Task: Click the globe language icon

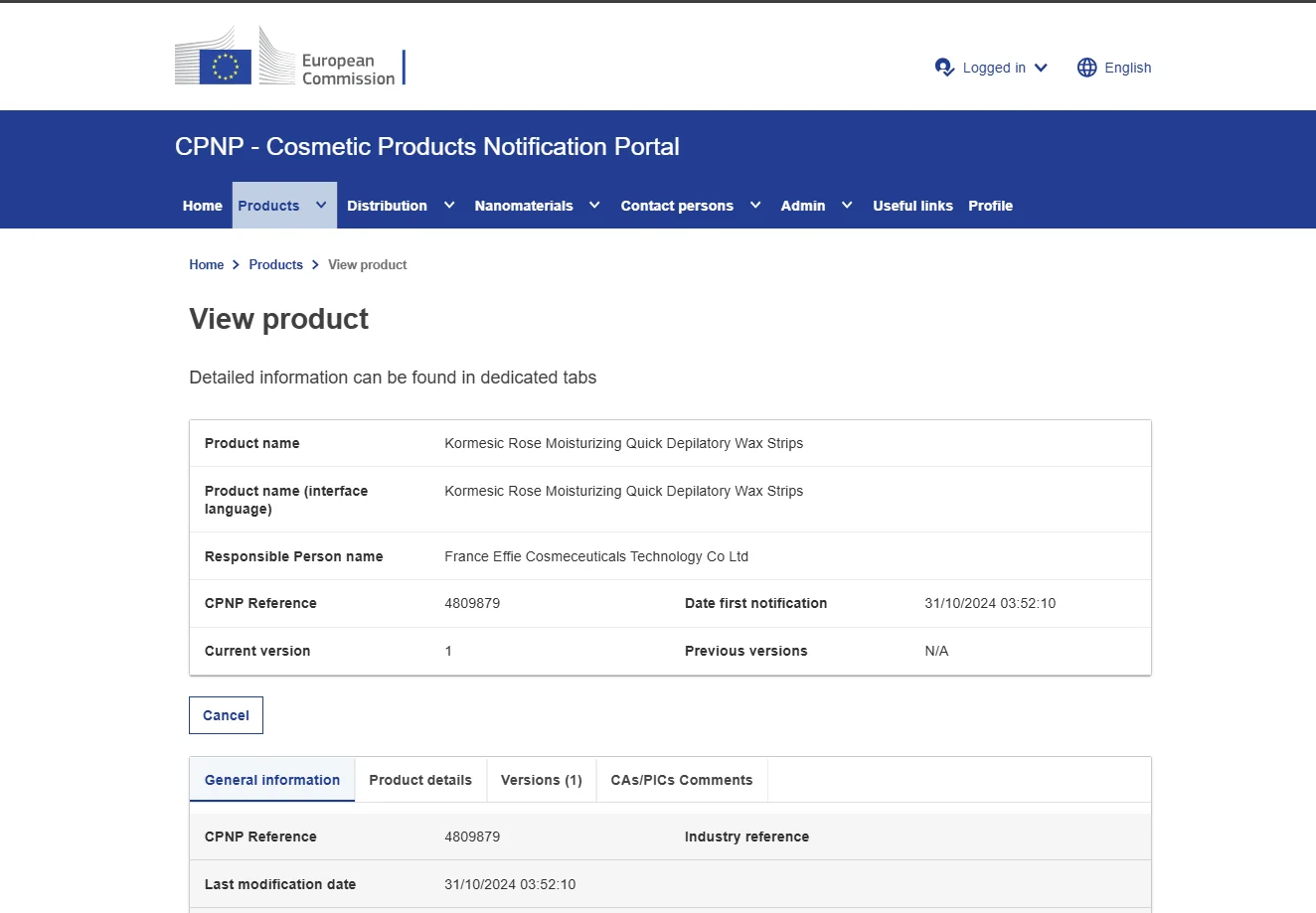Action: tap(1086, 68)
